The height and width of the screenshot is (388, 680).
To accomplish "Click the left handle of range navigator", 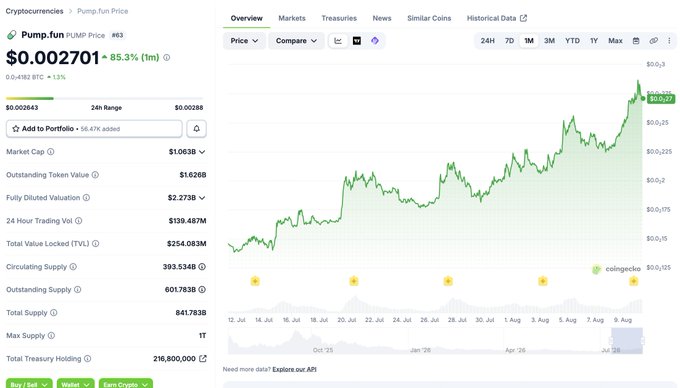I will pos(612,341).
